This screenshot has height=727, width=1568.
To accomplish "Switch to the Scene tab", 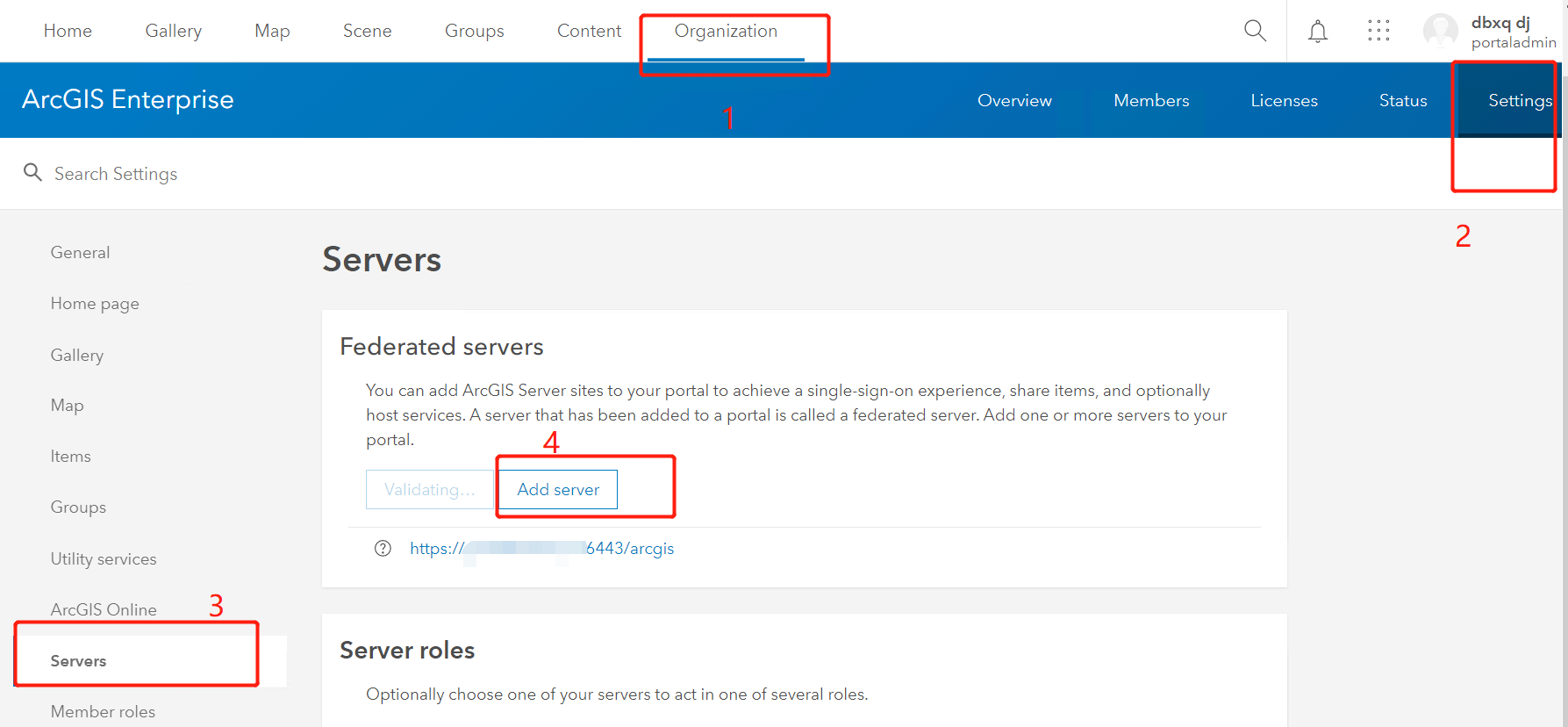I will (367, 31).
